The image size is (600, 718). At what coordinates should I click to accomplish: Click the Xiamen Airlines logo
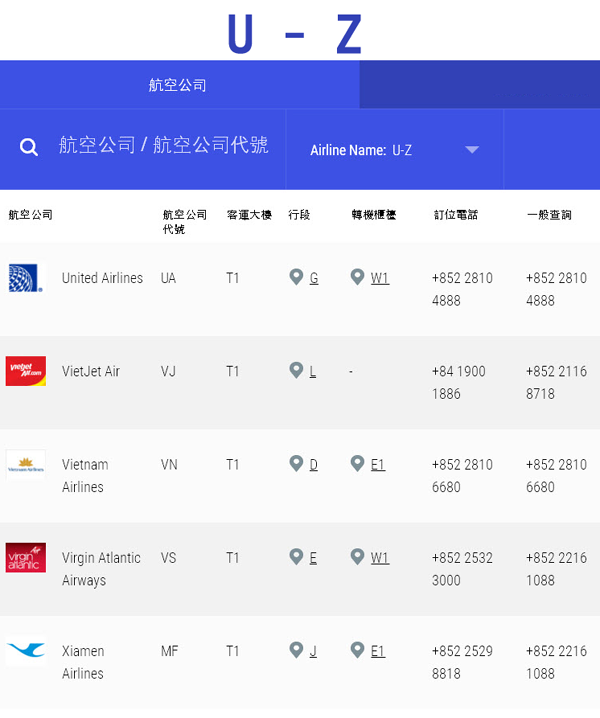26,650
